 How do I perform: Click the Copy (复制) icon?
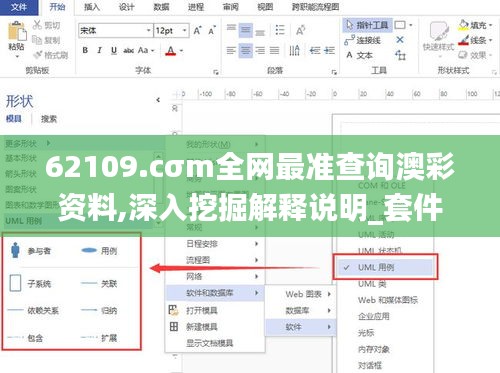click(37, 40)
